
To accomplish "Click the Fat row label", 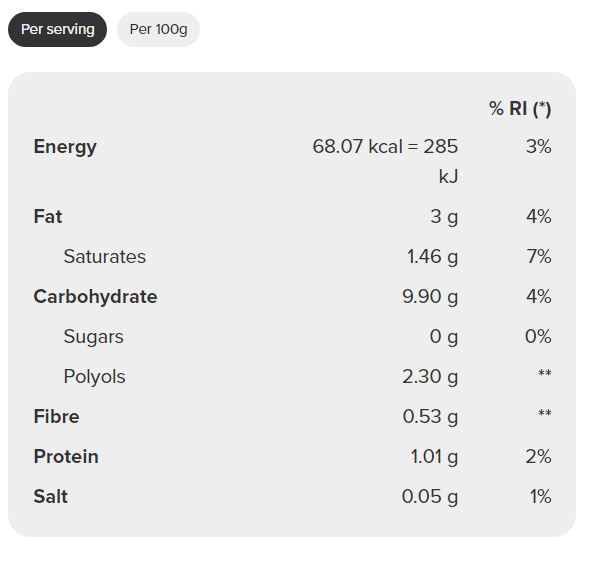I will pyautogui.click(x=48, y=216).
